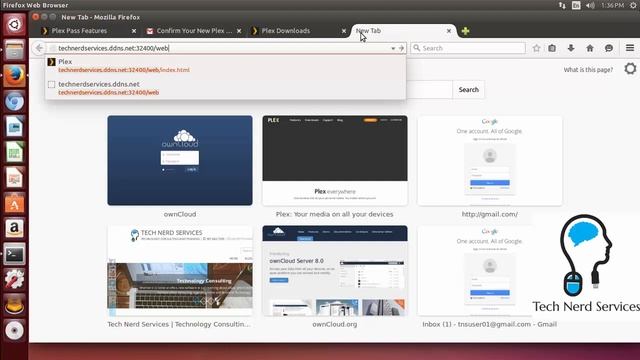This screenshot has width=640, height=360.
Task: Open the Gmail Inbox tnsuser01 thumbnail
Action: (x=490, y=271)
